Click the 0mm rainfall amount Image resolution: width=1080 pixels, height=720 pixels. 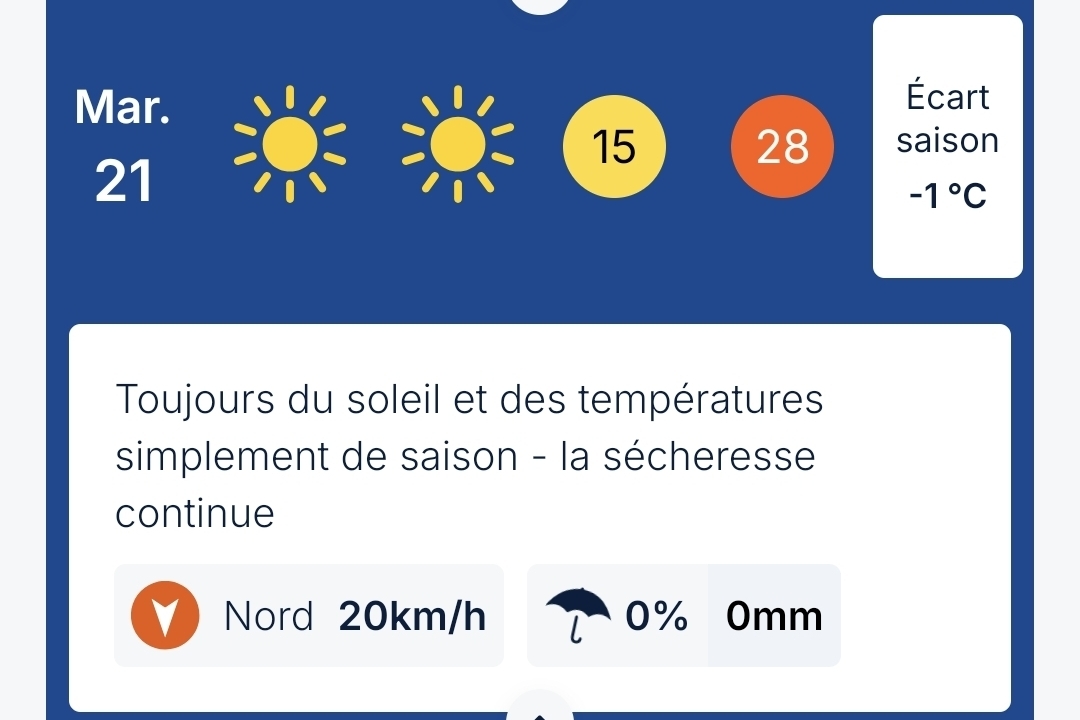pyautogui.click(x=774, y=616)
